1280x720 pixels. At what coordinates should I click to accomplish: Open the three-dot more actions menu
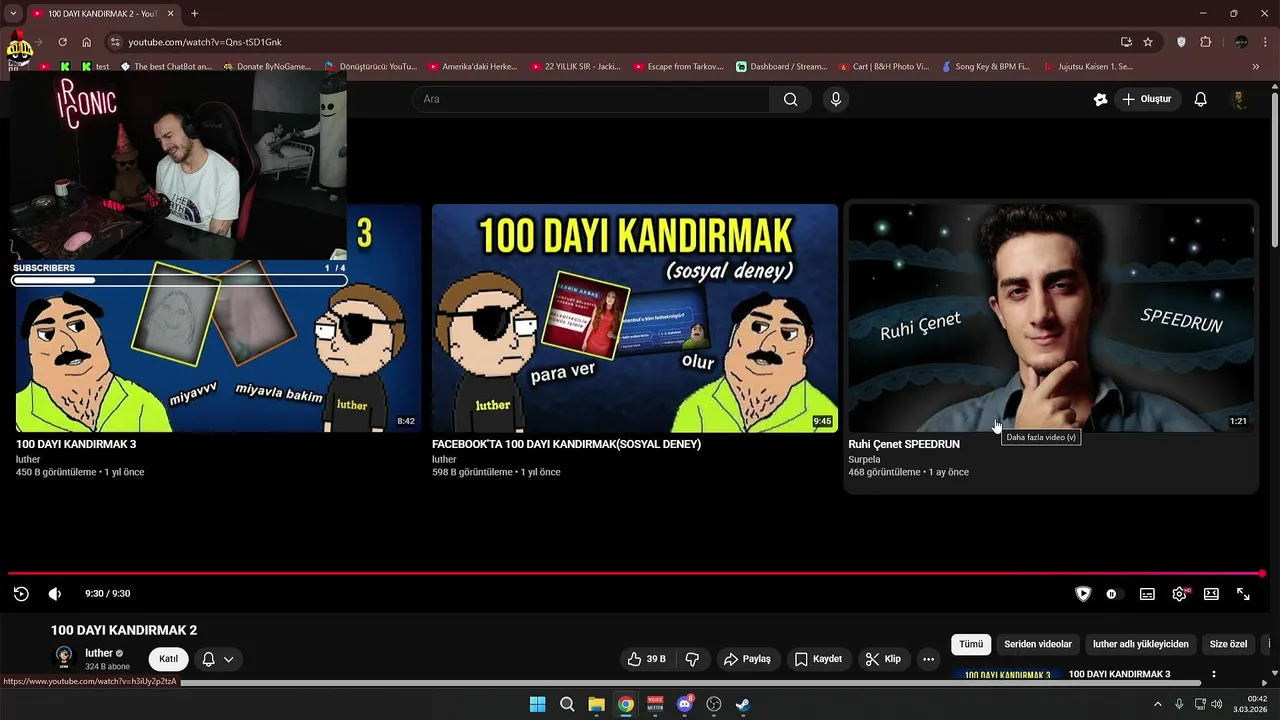pos(928,659)
